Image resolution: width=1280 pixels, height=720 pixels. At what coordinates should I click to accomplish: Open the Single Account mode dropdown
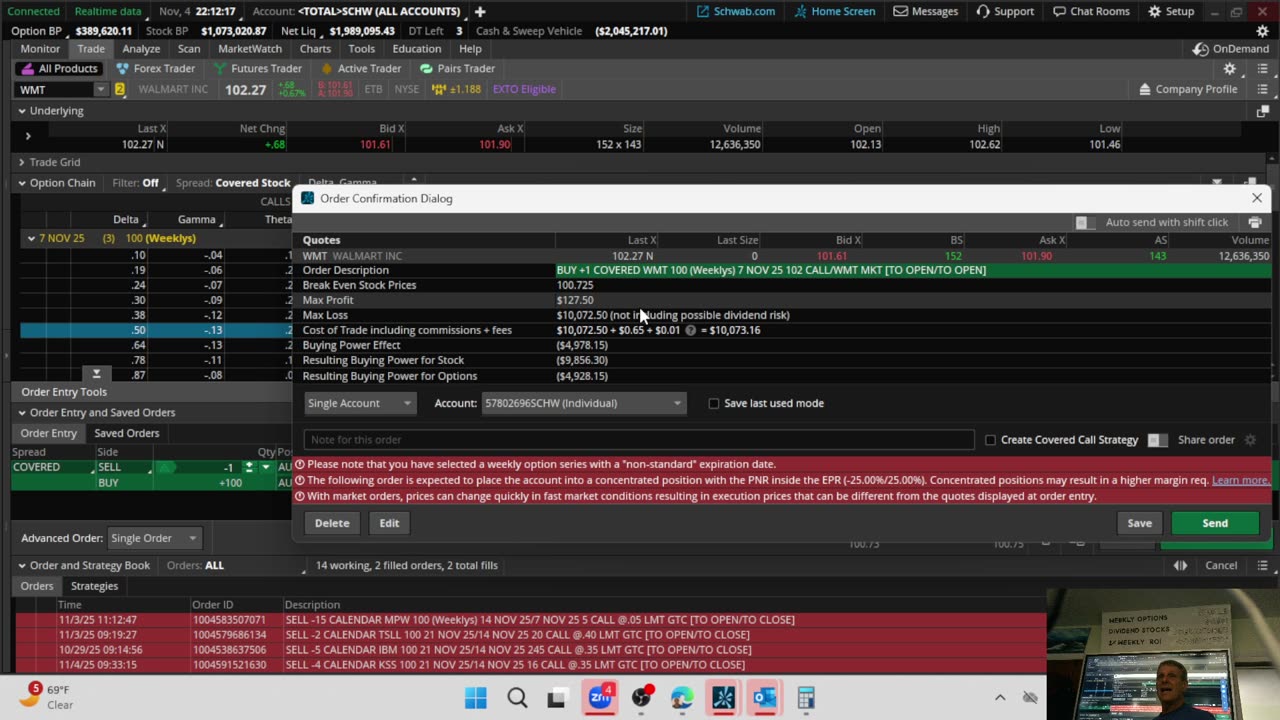pos(359,403)
